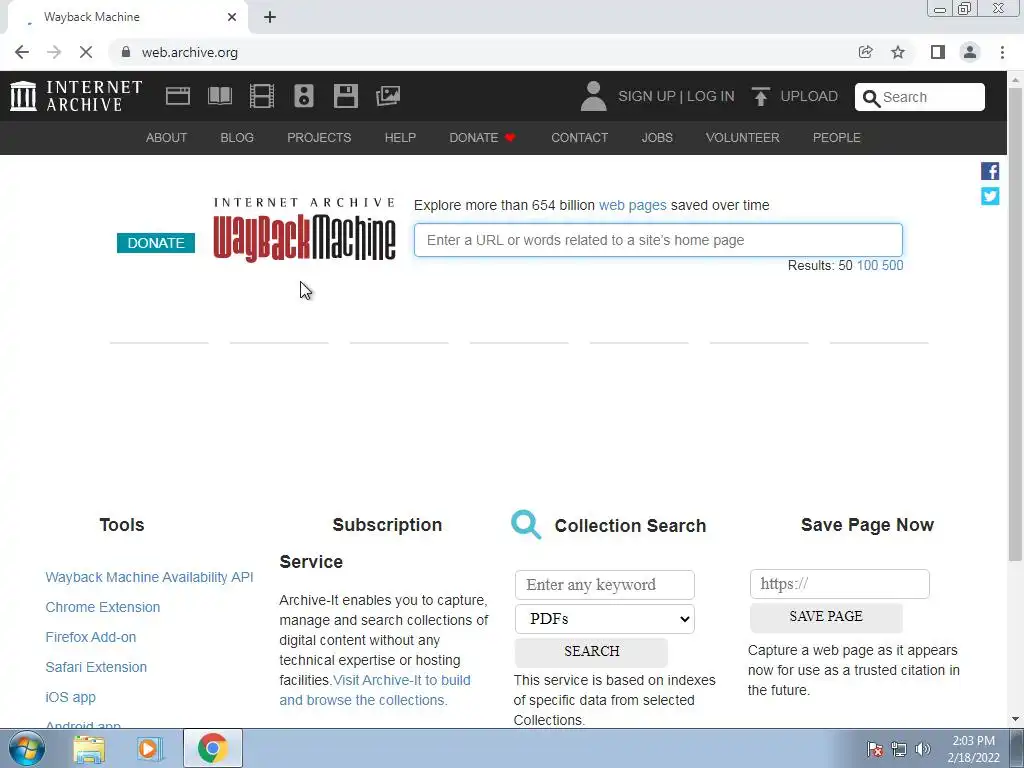Click the SEARCH button under Collection Search
The width and height of the screenshot is (1024, 768).
tap(591, 652)
